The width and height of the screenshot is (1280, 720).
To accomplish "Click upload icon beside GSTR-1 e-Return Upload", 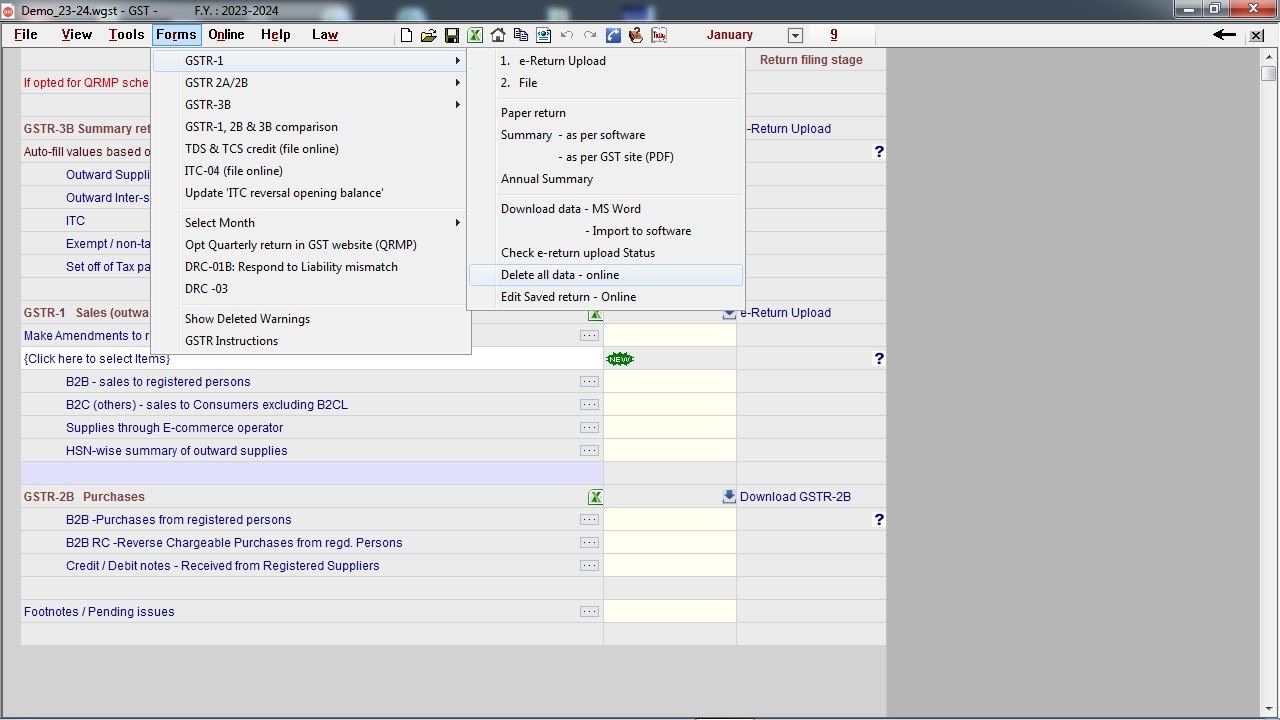I will tap(729, 312).
